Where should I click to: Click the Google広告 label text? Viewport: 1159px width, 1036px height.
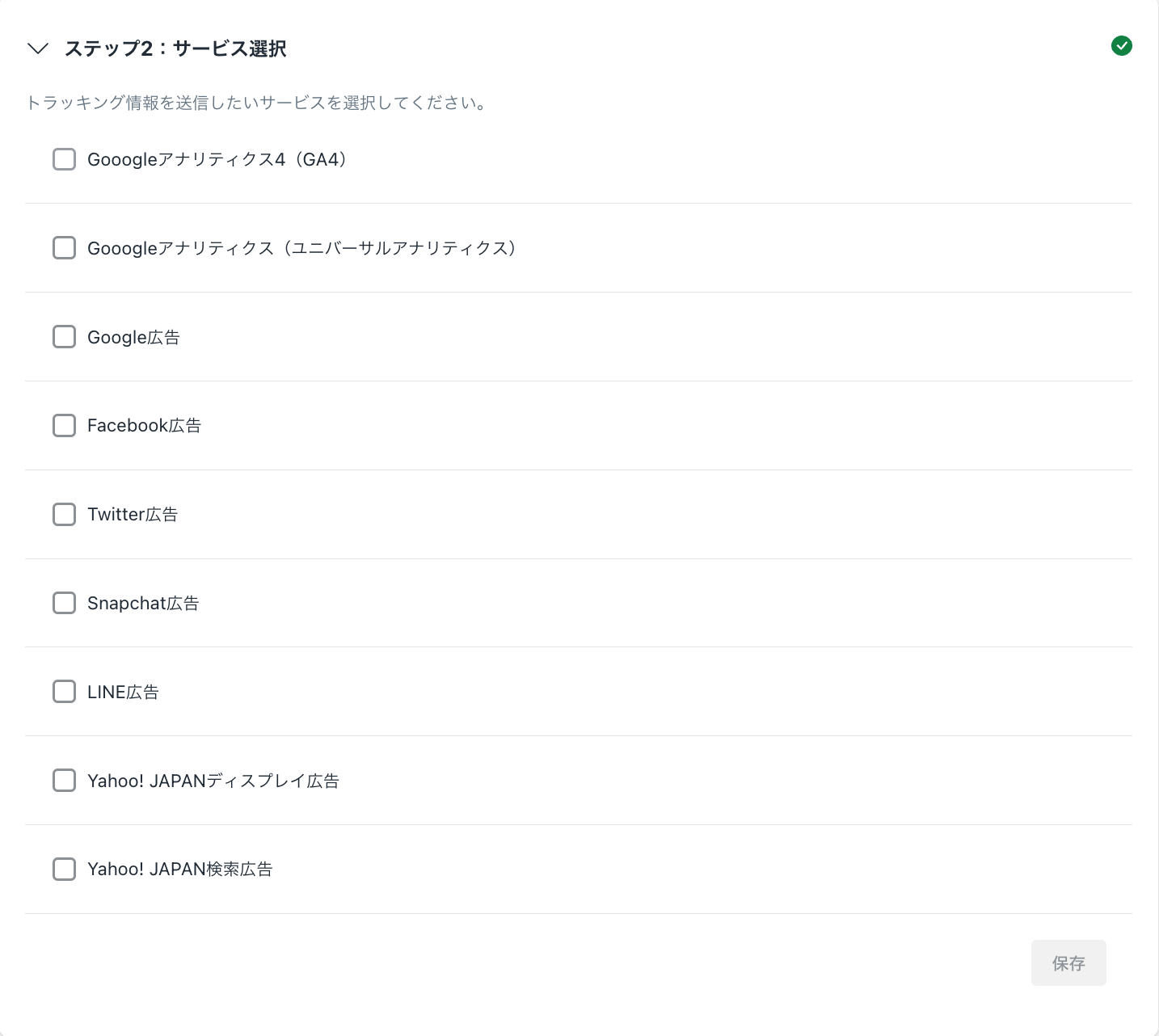click(133, 337)
